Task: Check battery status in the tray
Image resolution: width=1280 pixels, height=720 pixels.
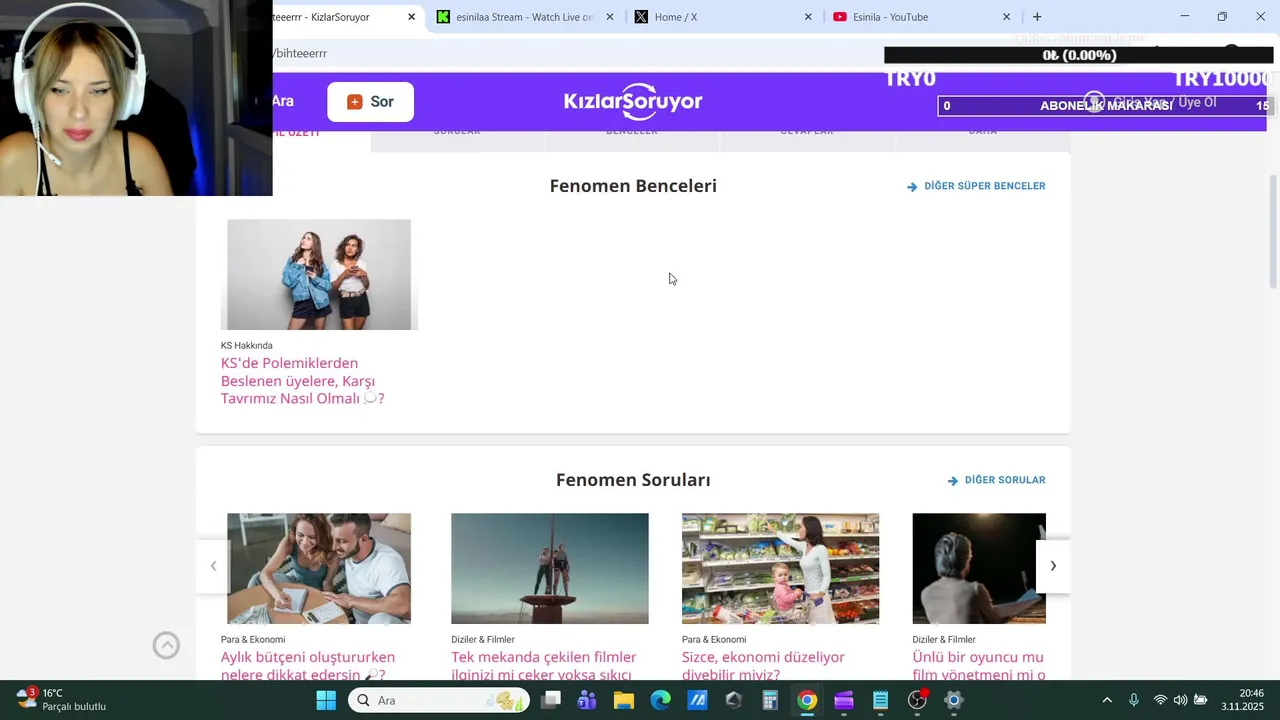Action: pos(1201,700)
